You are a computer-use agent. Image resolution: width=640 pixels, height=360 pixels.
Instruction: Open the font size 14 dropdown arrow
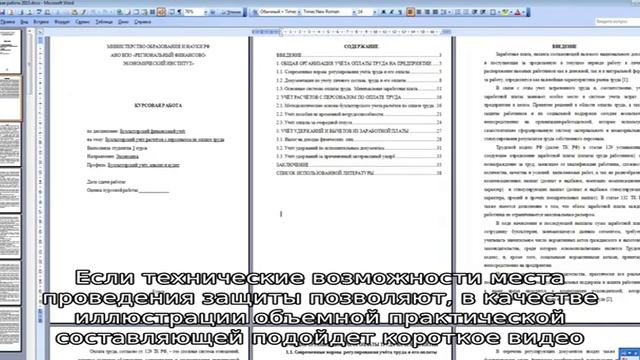tap(375, 12)
